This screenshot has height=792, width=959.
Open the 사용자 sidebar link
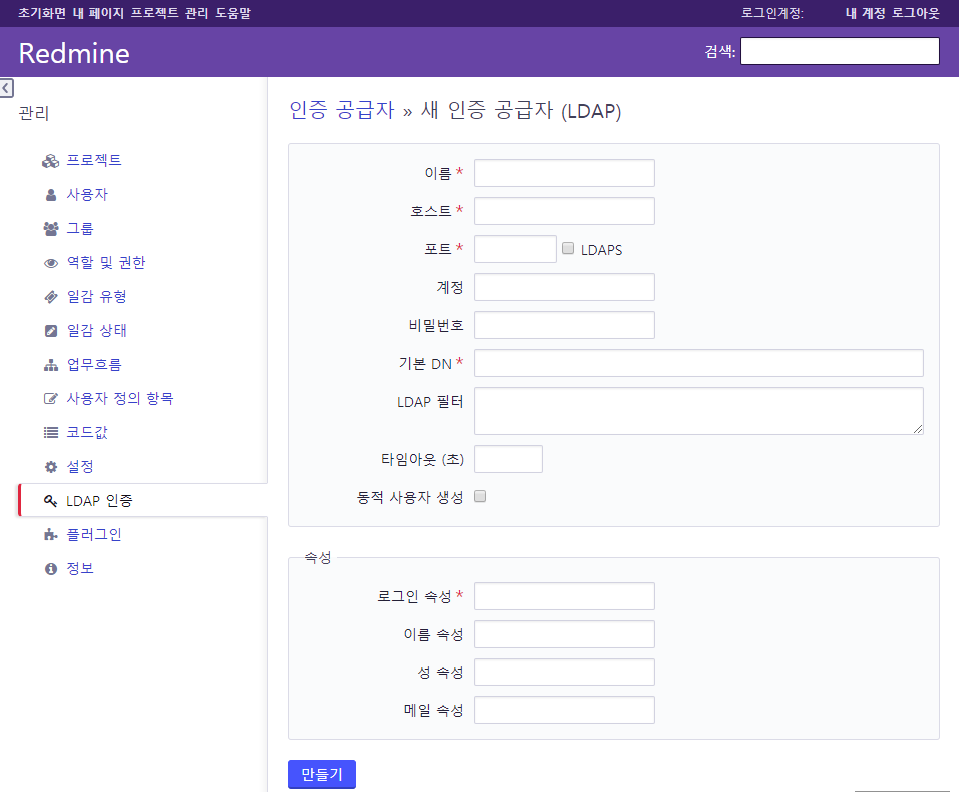[87, 194]
